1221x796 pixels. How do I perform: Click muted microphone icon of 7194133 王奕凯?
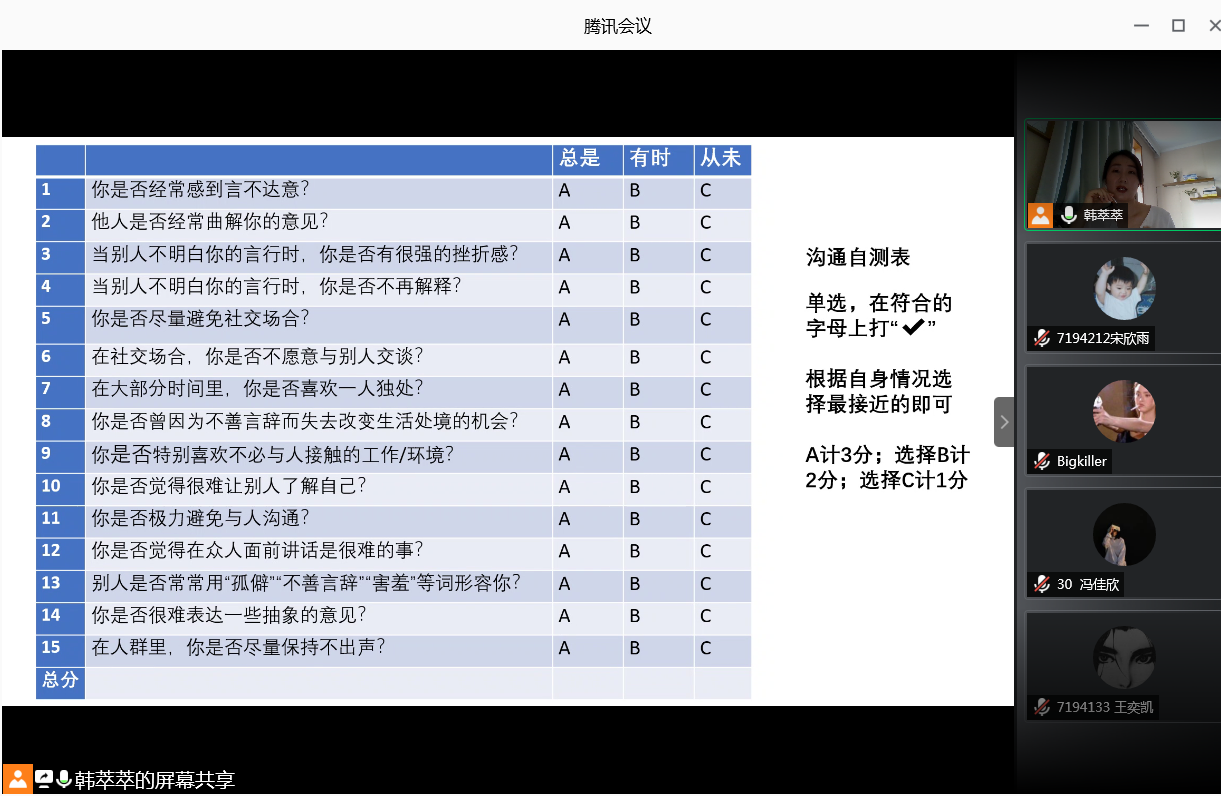[1042, 707]
